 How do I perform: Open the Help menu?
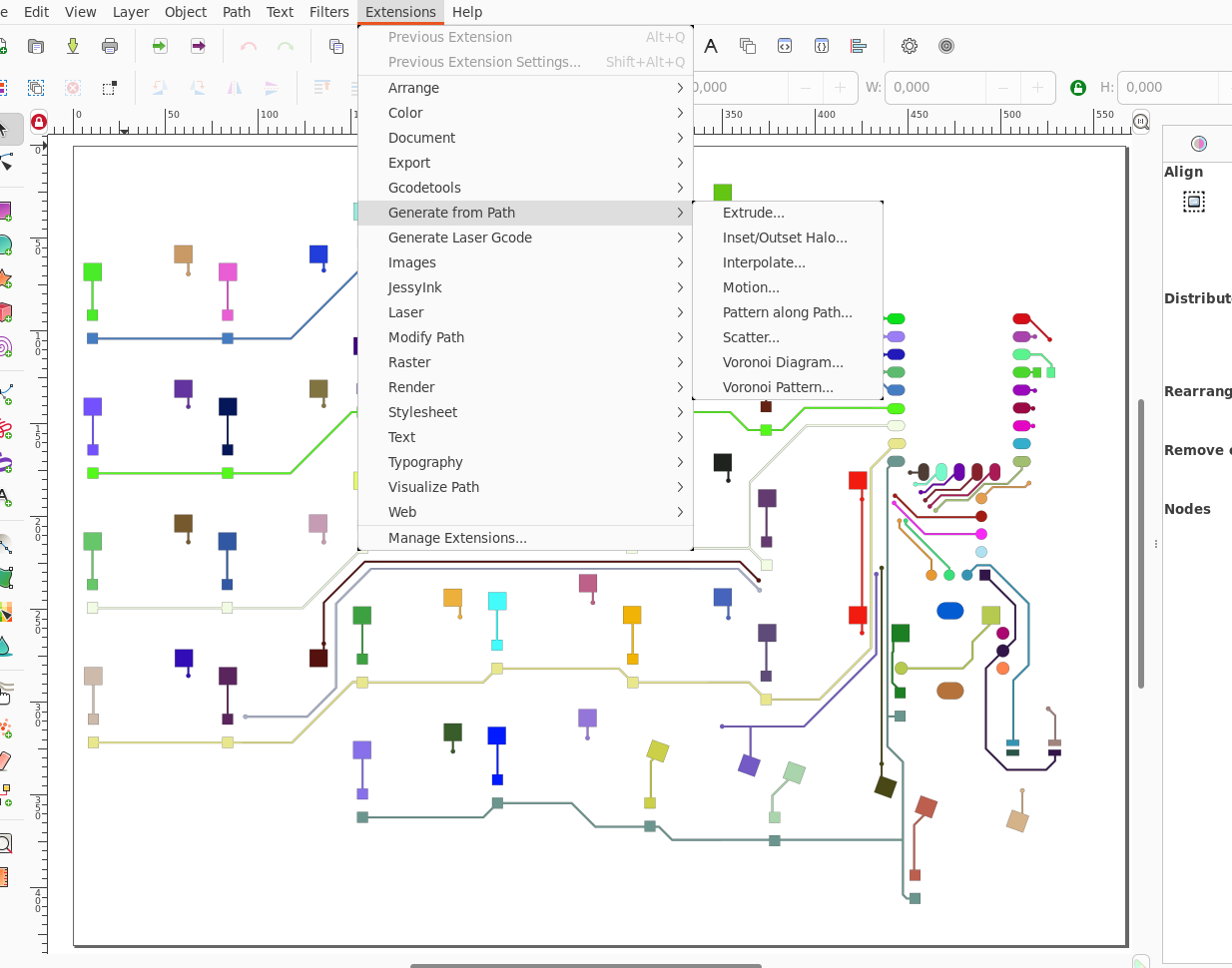467,12
